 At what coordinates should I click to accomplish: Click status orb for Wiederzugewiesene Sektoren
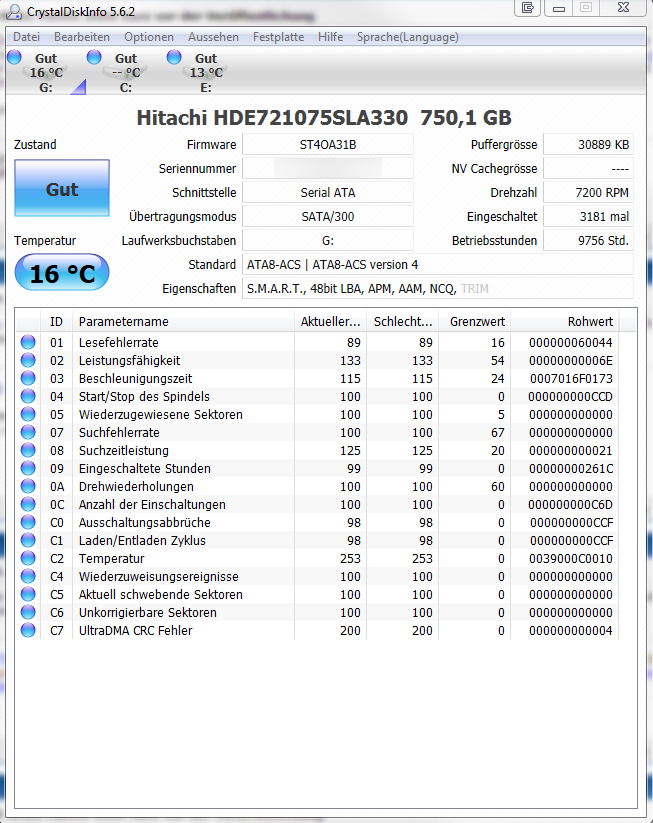pos(28,414)
